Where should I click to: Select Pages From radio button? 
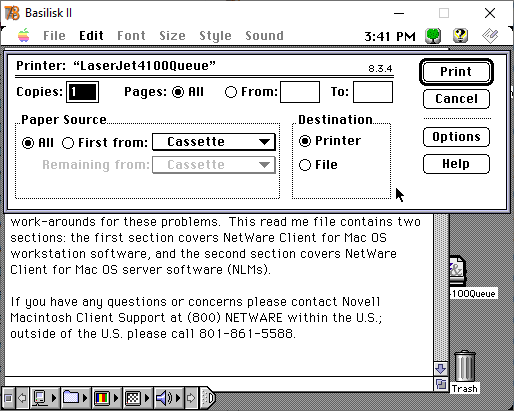(x=231, y=92)
